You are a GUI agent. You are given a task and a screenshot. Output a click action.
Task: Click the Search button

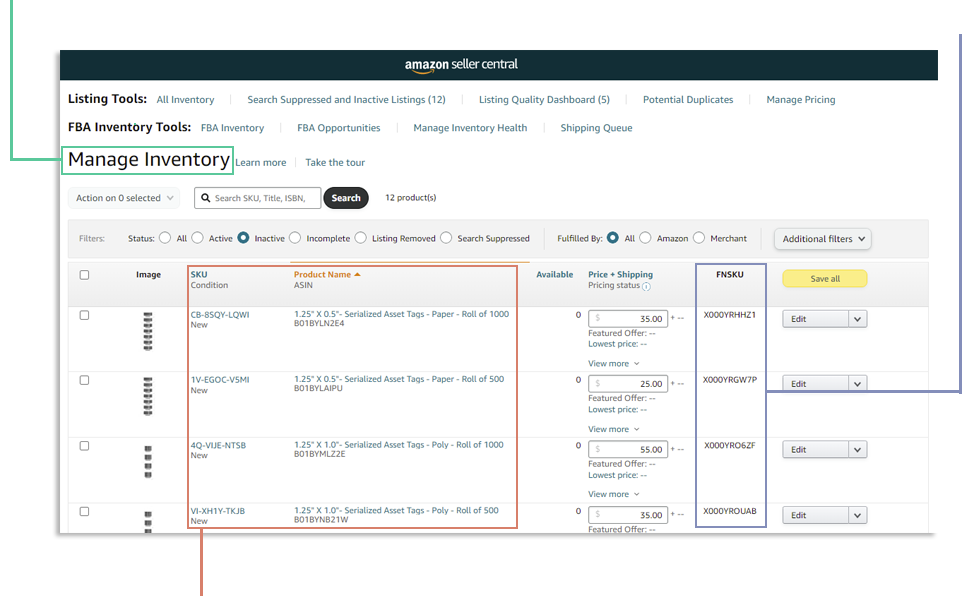click(346, 198)
